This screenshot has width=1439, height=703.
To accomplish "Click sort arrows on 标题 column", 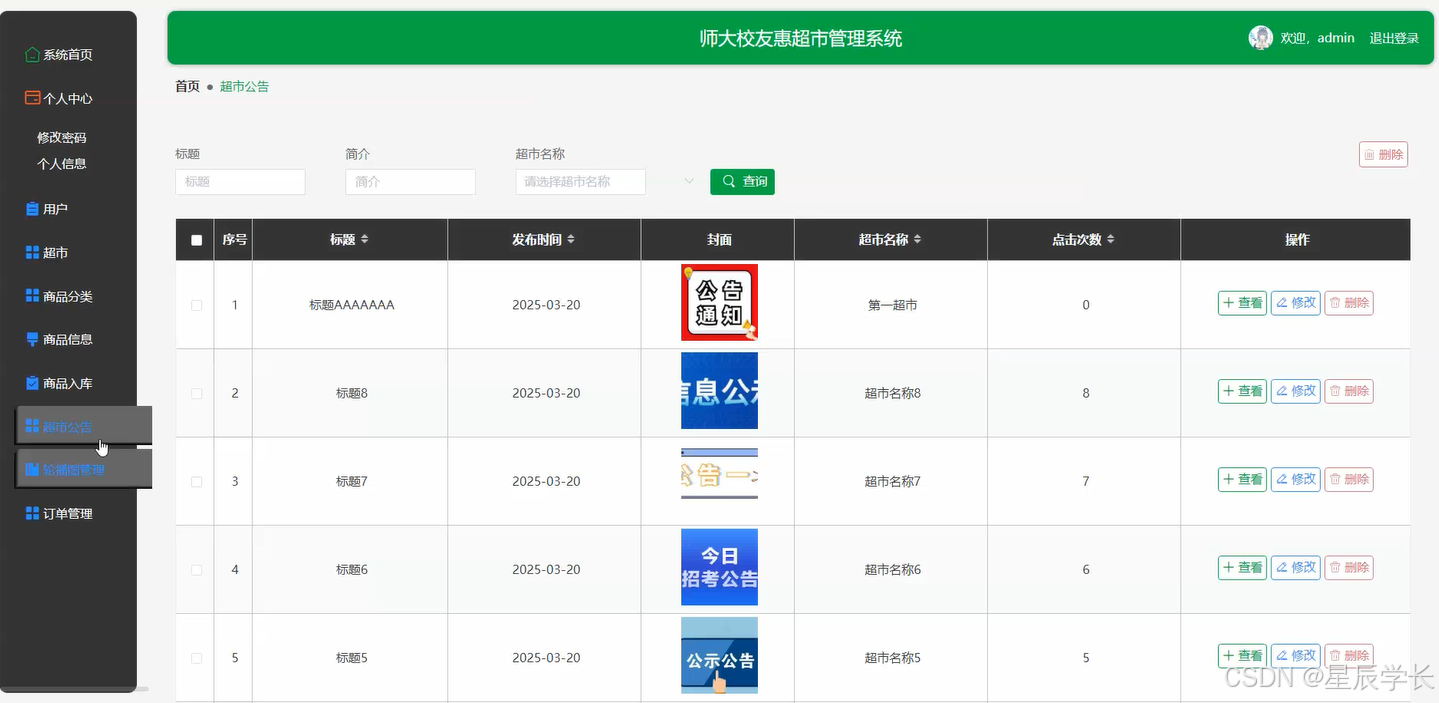I will [365, 239].
